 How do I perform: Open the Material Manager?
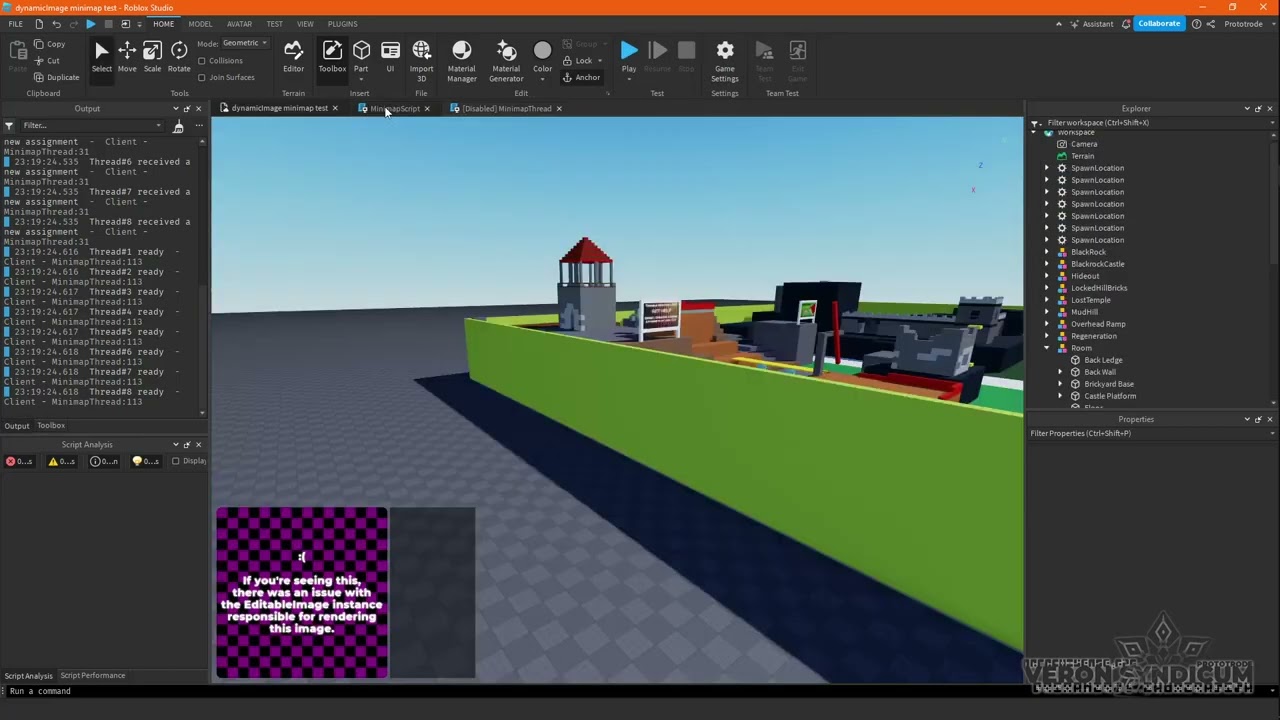pos(462,61)
